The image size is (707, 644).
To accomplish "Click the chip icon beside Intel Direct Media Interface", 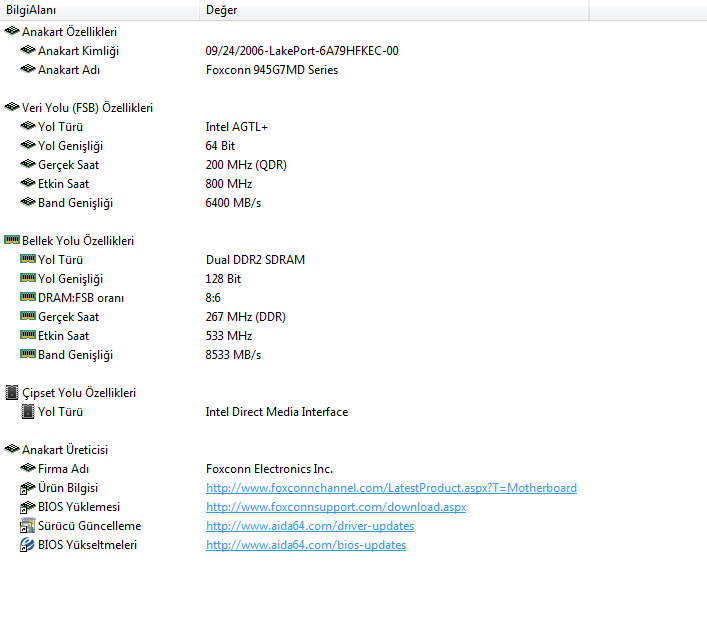I will tap(28, 411).
